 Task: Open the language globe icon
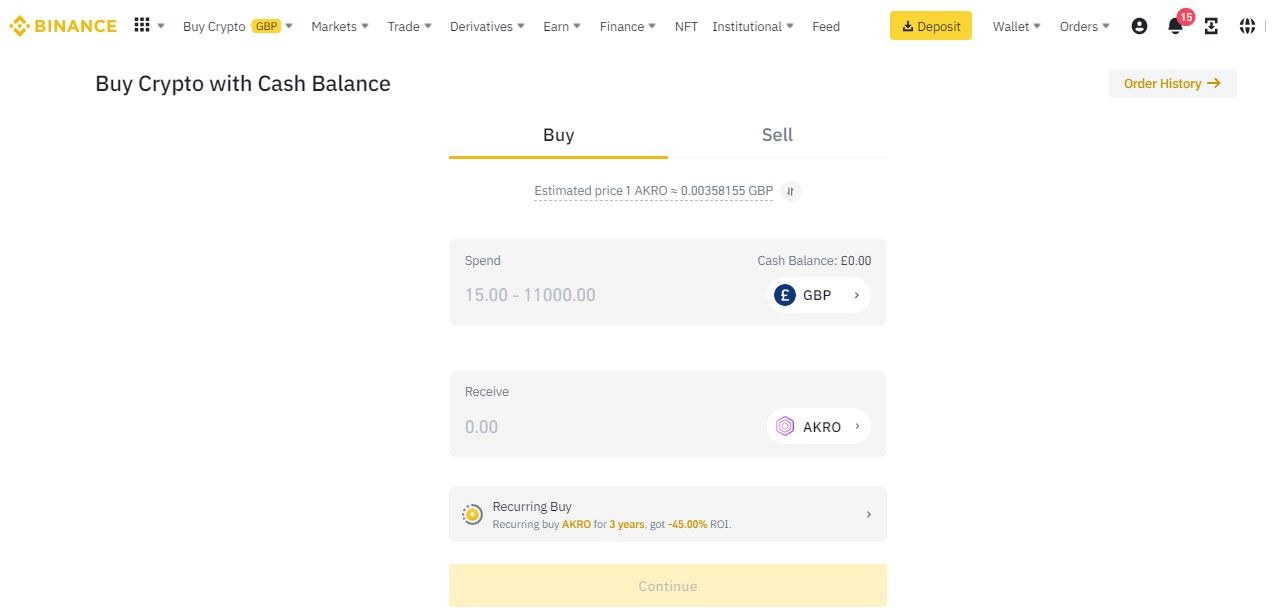coord(1247,27)
